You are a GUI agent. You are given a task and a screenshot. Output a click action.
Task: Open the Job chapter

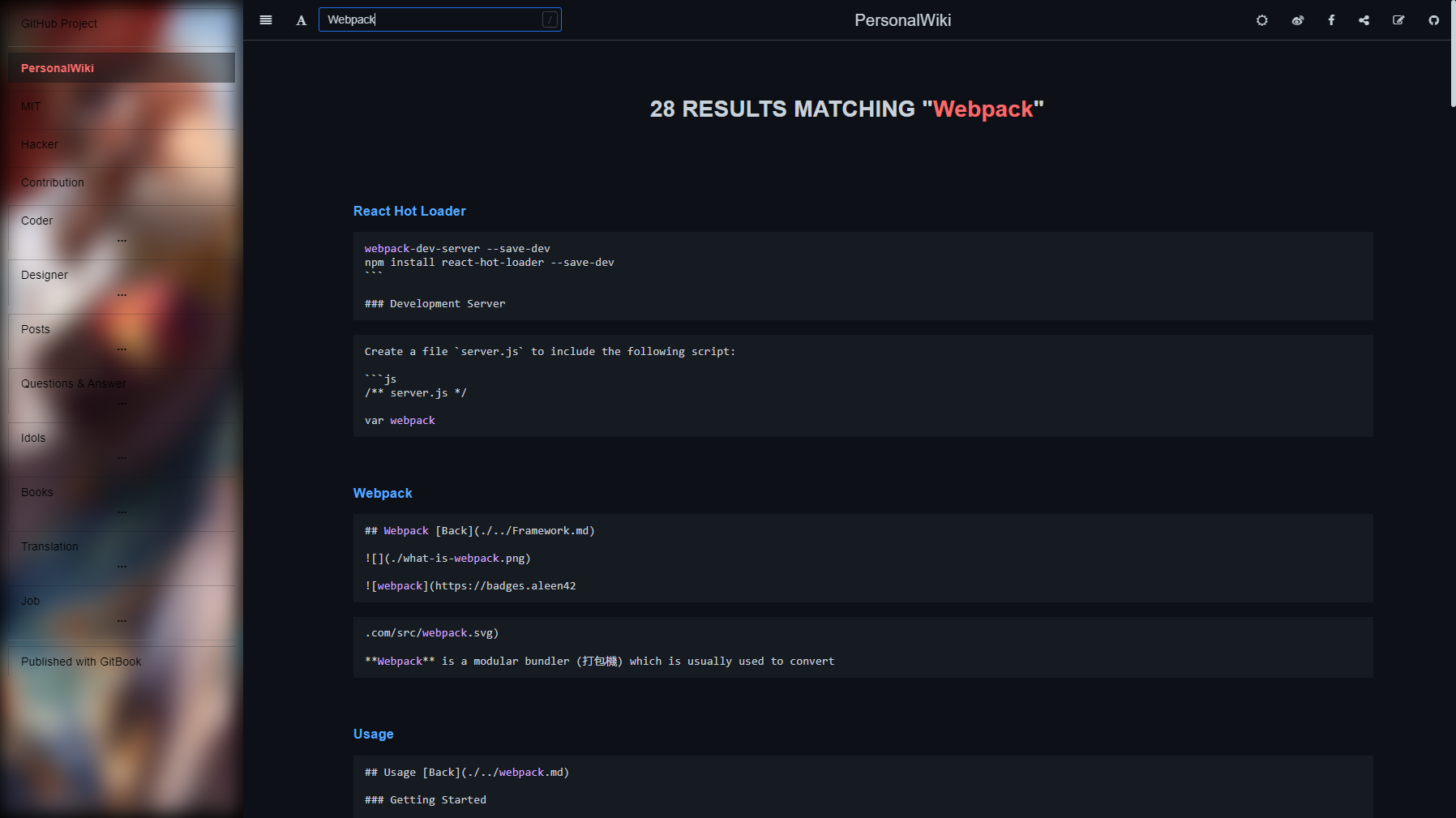(31, 601)
